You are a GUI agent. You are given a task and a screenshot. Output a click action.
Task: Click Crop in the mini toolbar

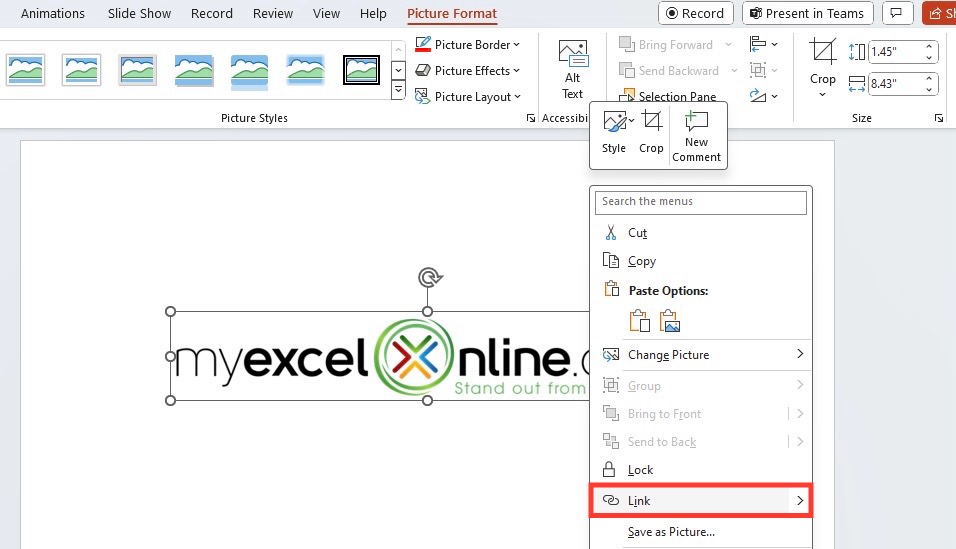click(651, 132)
